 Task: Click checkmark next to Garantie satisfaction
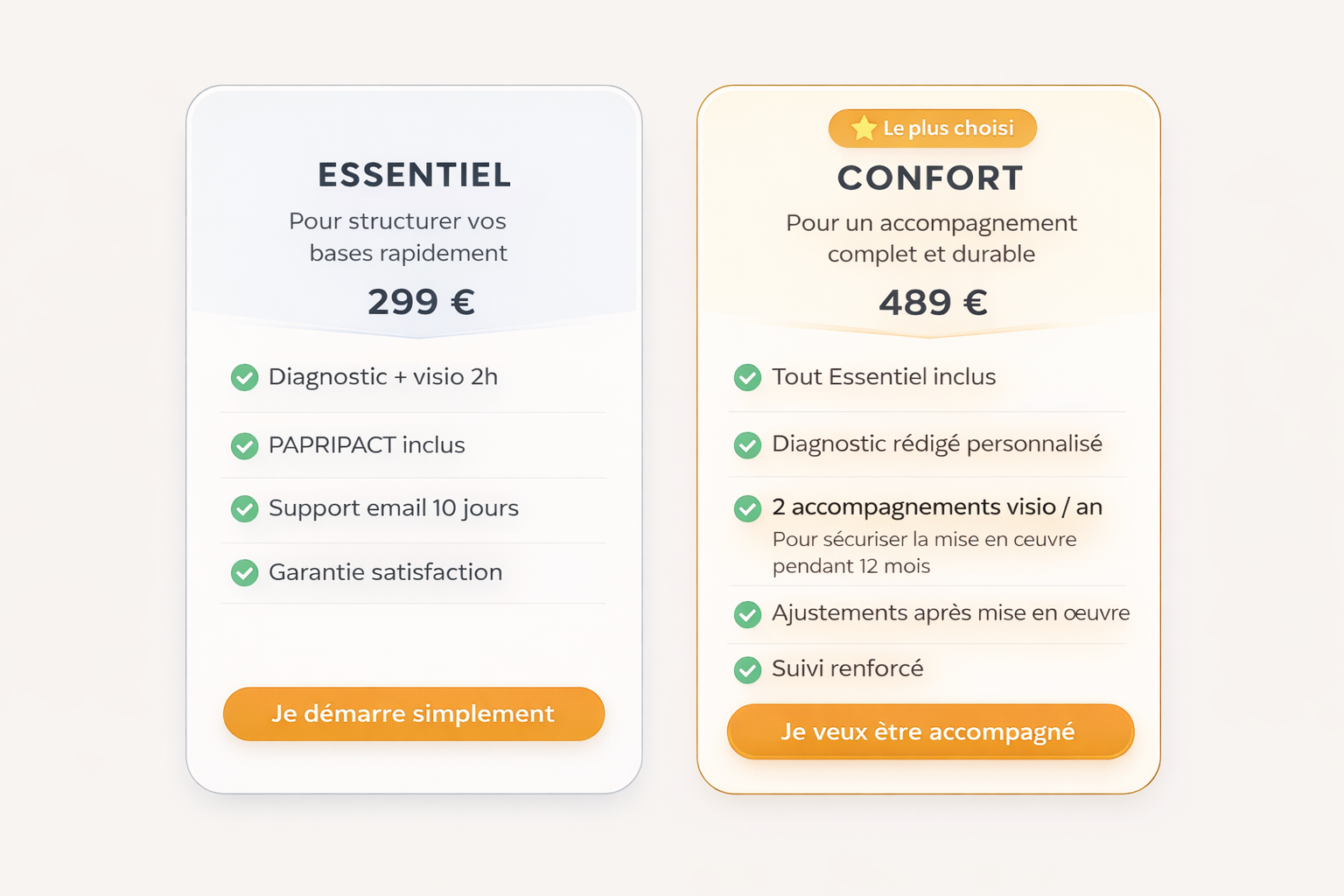(244, 572)
